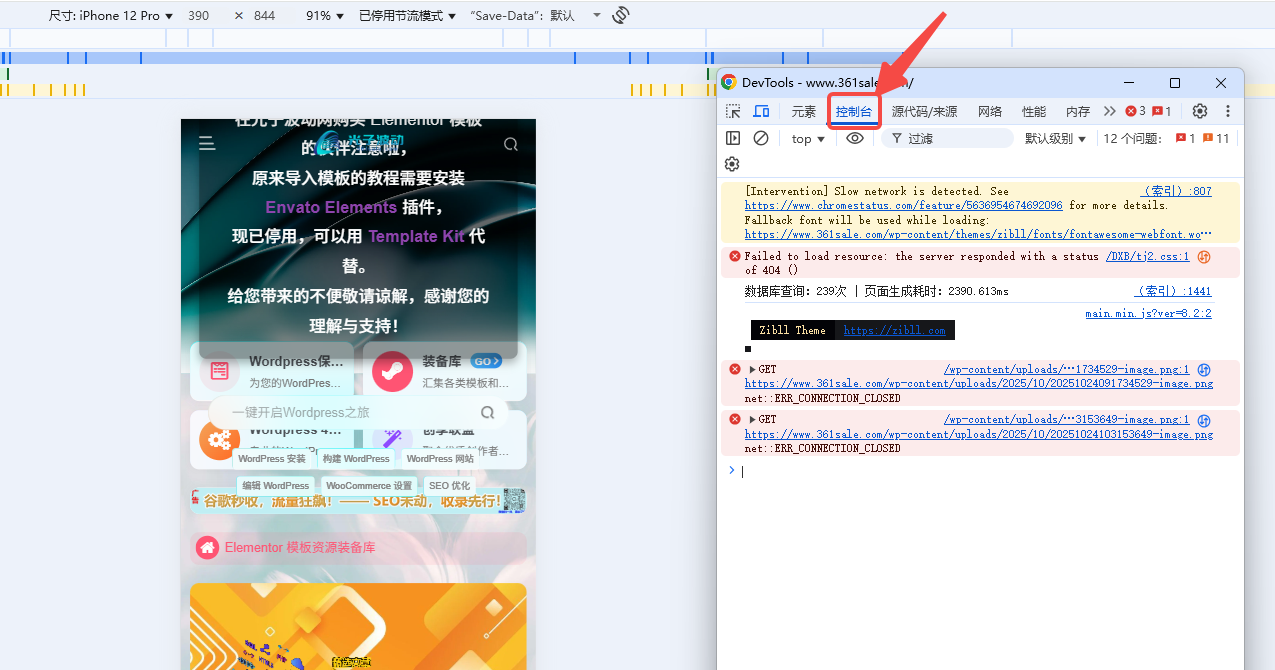
Task: Open the main.min.js?ver=8.2:2 link
Action: [1148, 313]
